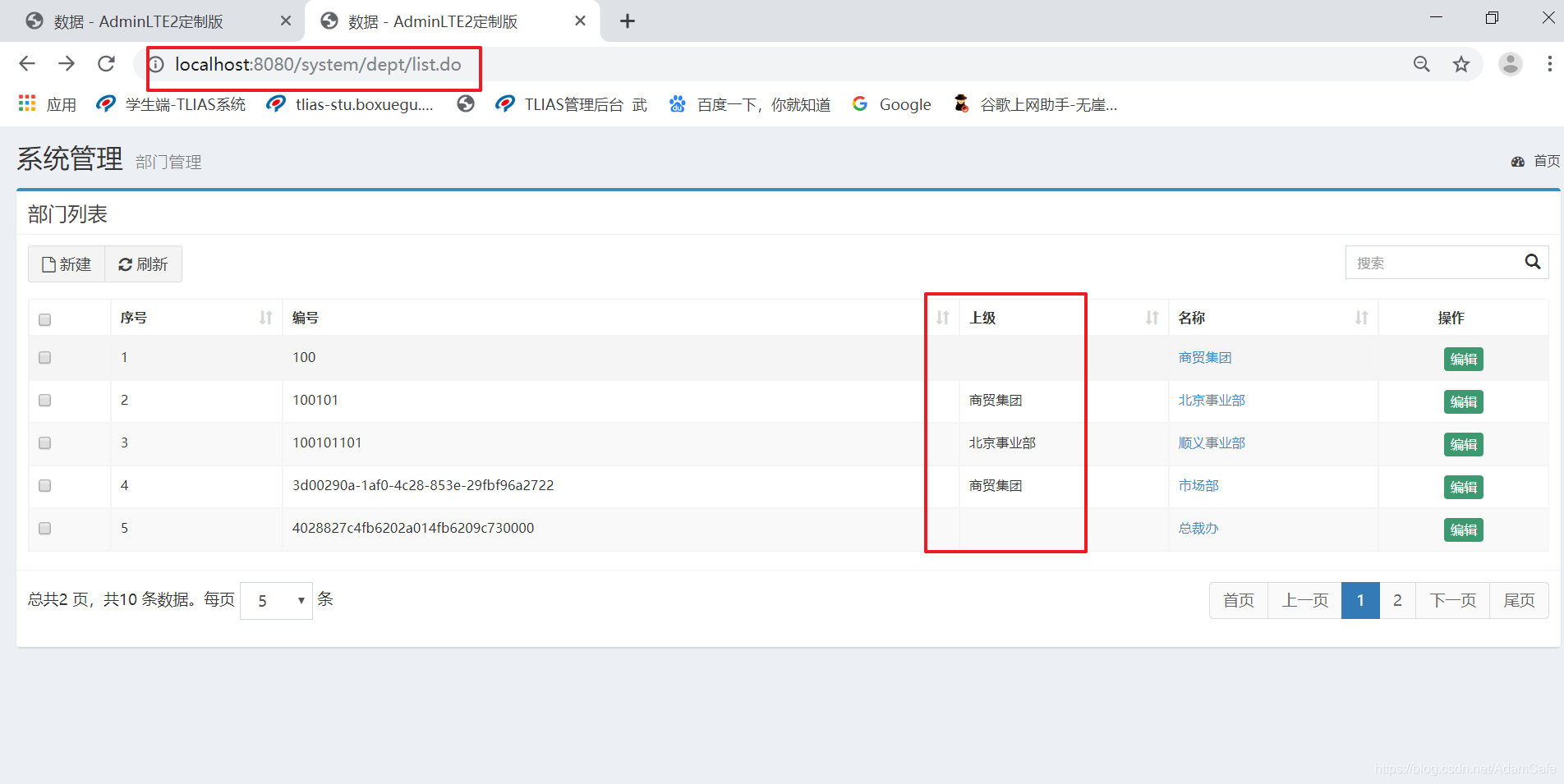Go back to the previous browser page
Viewport: 1564px width, 784px height.
pyautogui.click(x=27, y=64)
